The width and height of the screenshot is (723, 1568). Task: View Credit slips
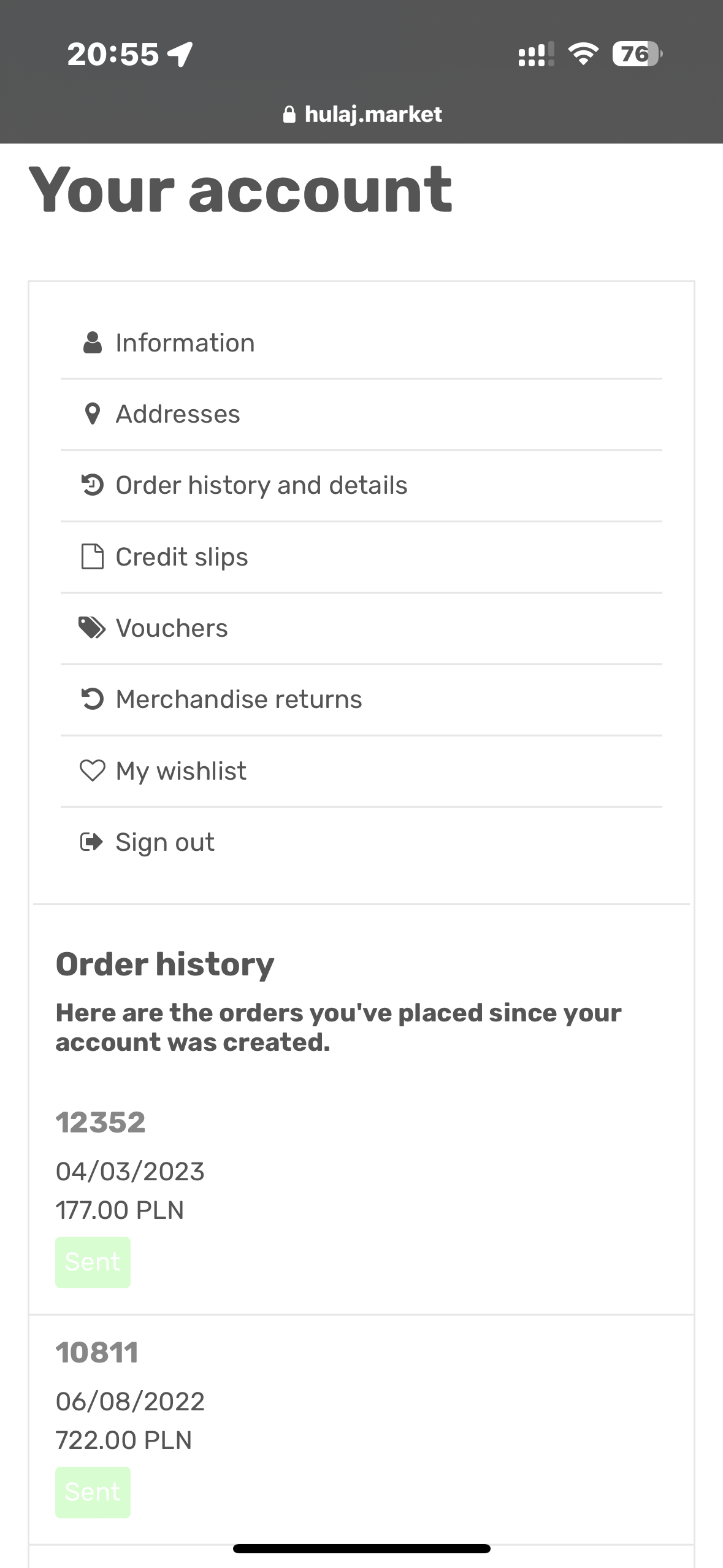pyautogui.click(x=361, y=556)
